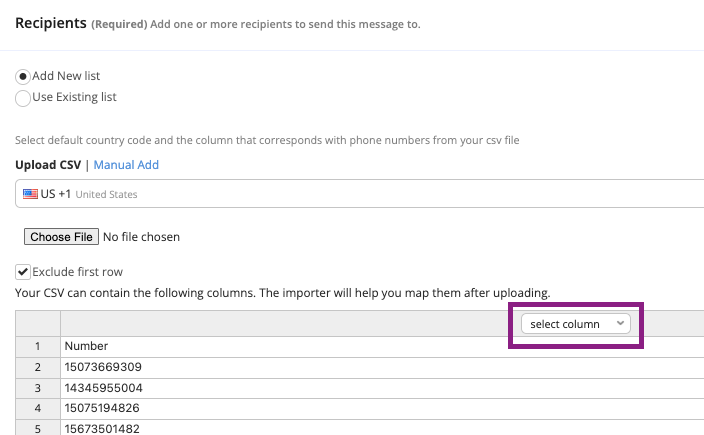Open the select column dropdown
704x435 pixels.
tap(575, 324)
